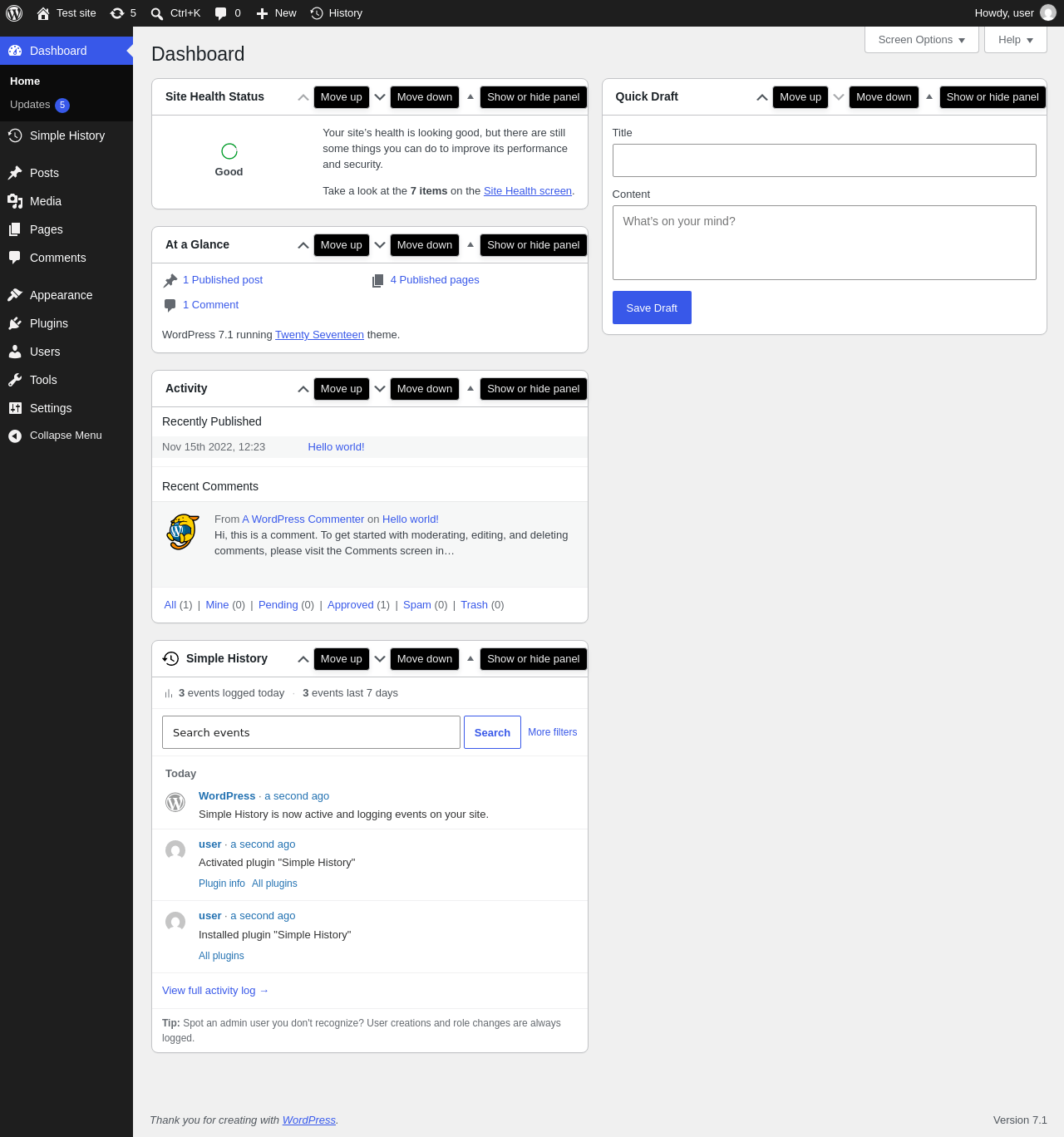This screenshot has height=1137, width=1064.
Task: Open the Plugin info link
Action: click(222, 884)
